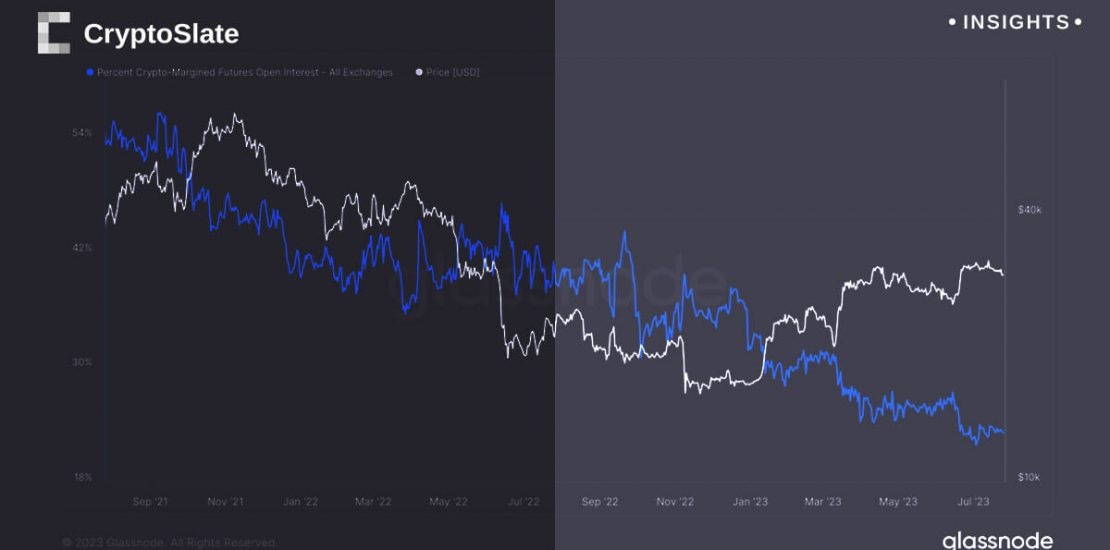Select the Nov '22 date marker
The height and width of the screenshot is (550, 1110).
(675, 501)
